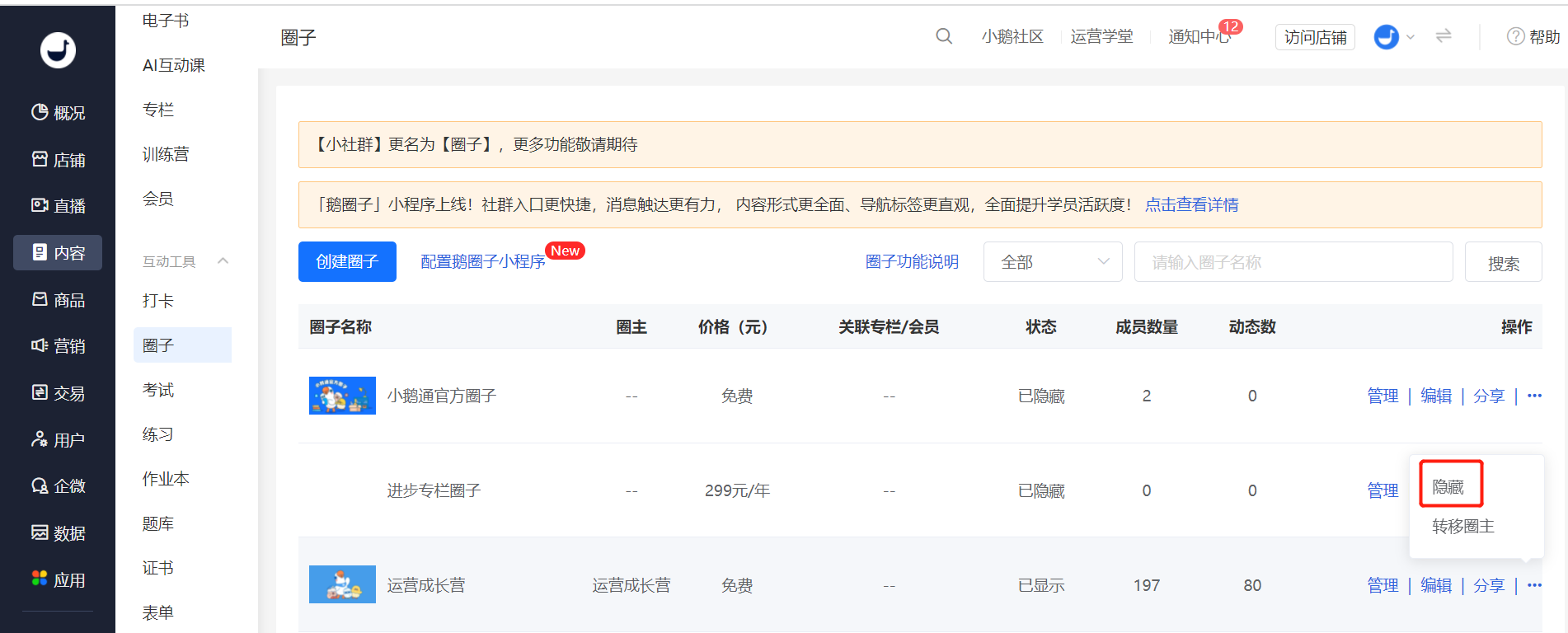Image resolution: width=1568 pixels, height=633 pixels.
Task: Click the blue account avatar icon
Action: click(x=1387, y=36)
